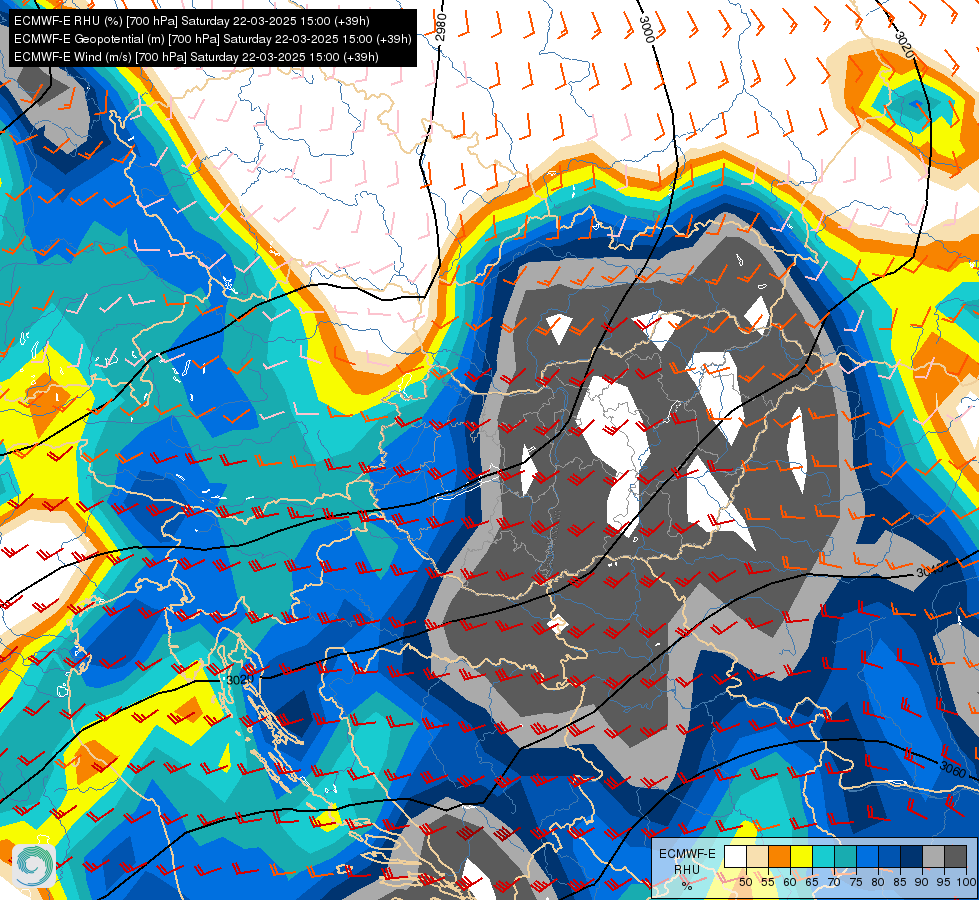Select the white legend swatch below 50
Image resolution: width=979 pixels, height=900 pixels.
[735, 856]
